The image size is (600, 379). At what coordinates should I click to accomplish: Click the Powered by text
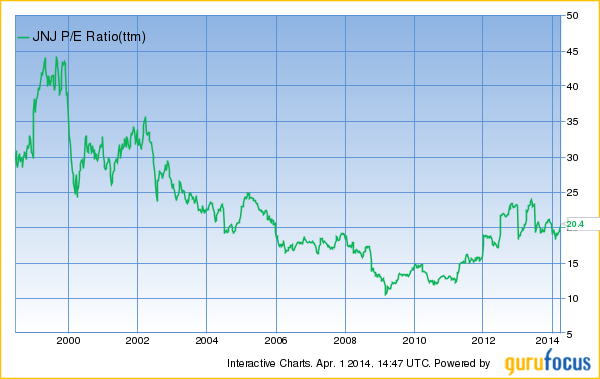[x=462, y=363]
